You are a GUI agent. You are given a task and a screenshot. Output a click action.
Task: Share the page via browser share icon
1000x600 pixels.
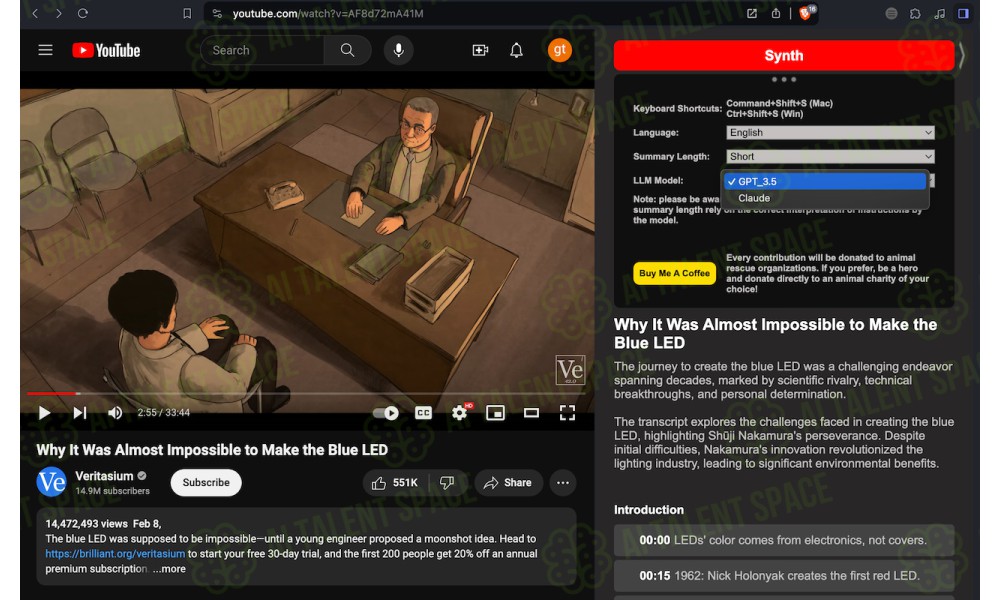[776, 13]
